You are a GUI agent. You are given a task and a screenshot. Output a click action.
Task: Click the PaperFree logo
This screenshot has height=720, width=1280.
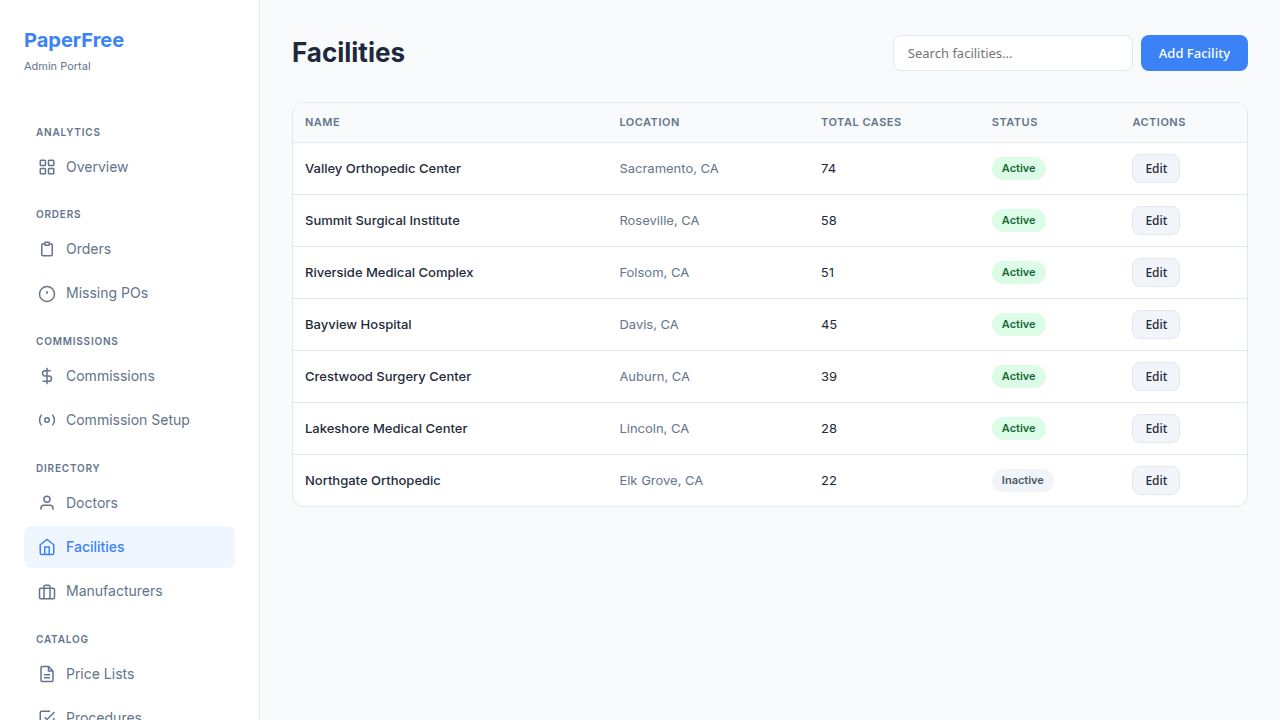point(74,40)
